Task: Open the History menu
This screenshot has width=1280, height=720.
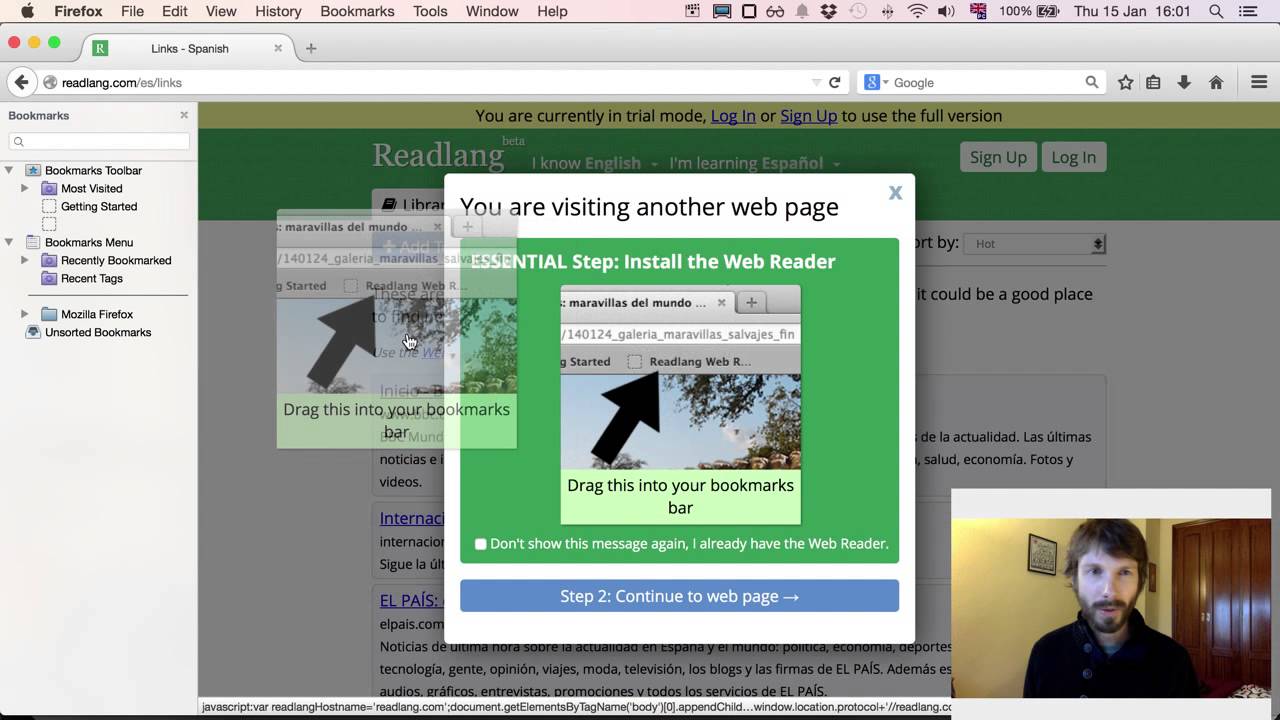Action: click(277, 11)
